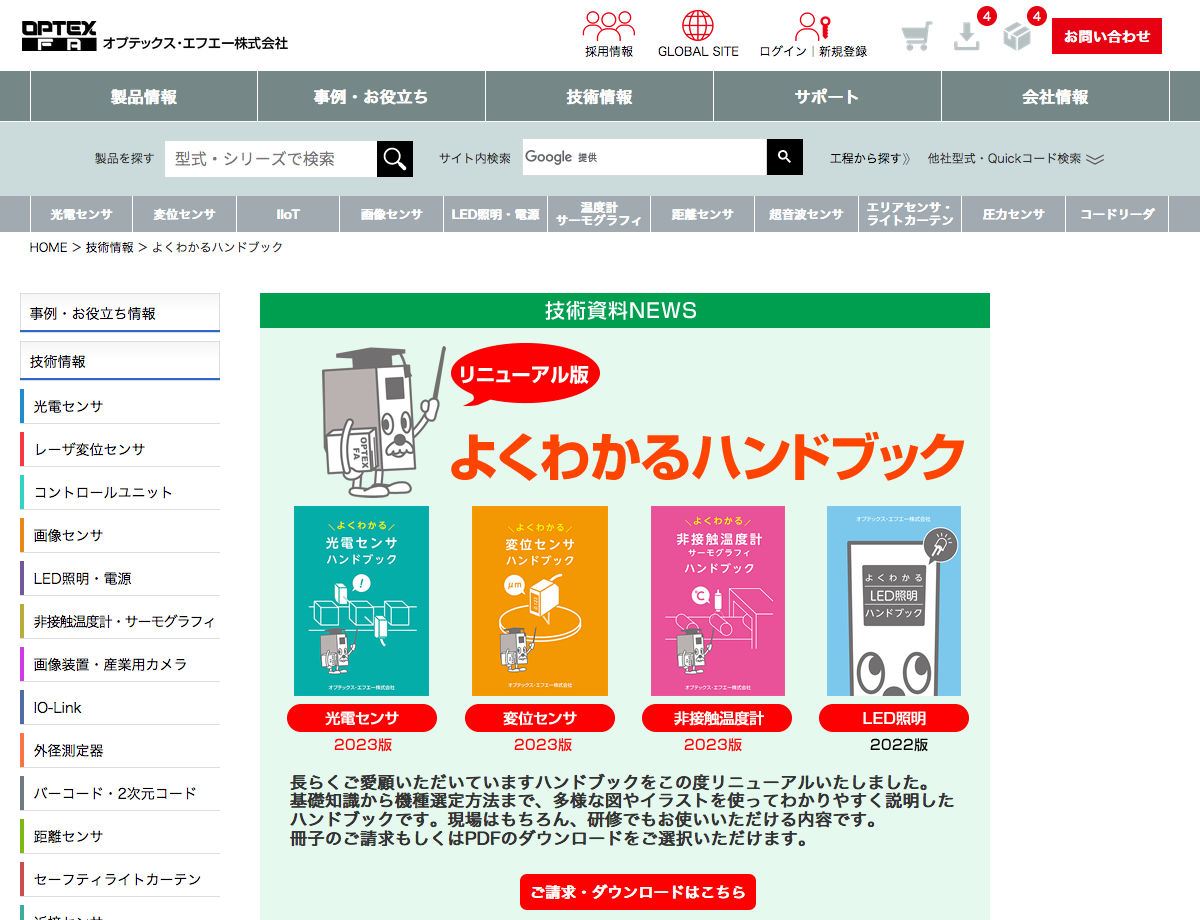The height and width of the screenshot is (920, 1200).
Task: Click the 技術情報 breadcrumb link
Action: pyautogui.click(x=109, y=247)
